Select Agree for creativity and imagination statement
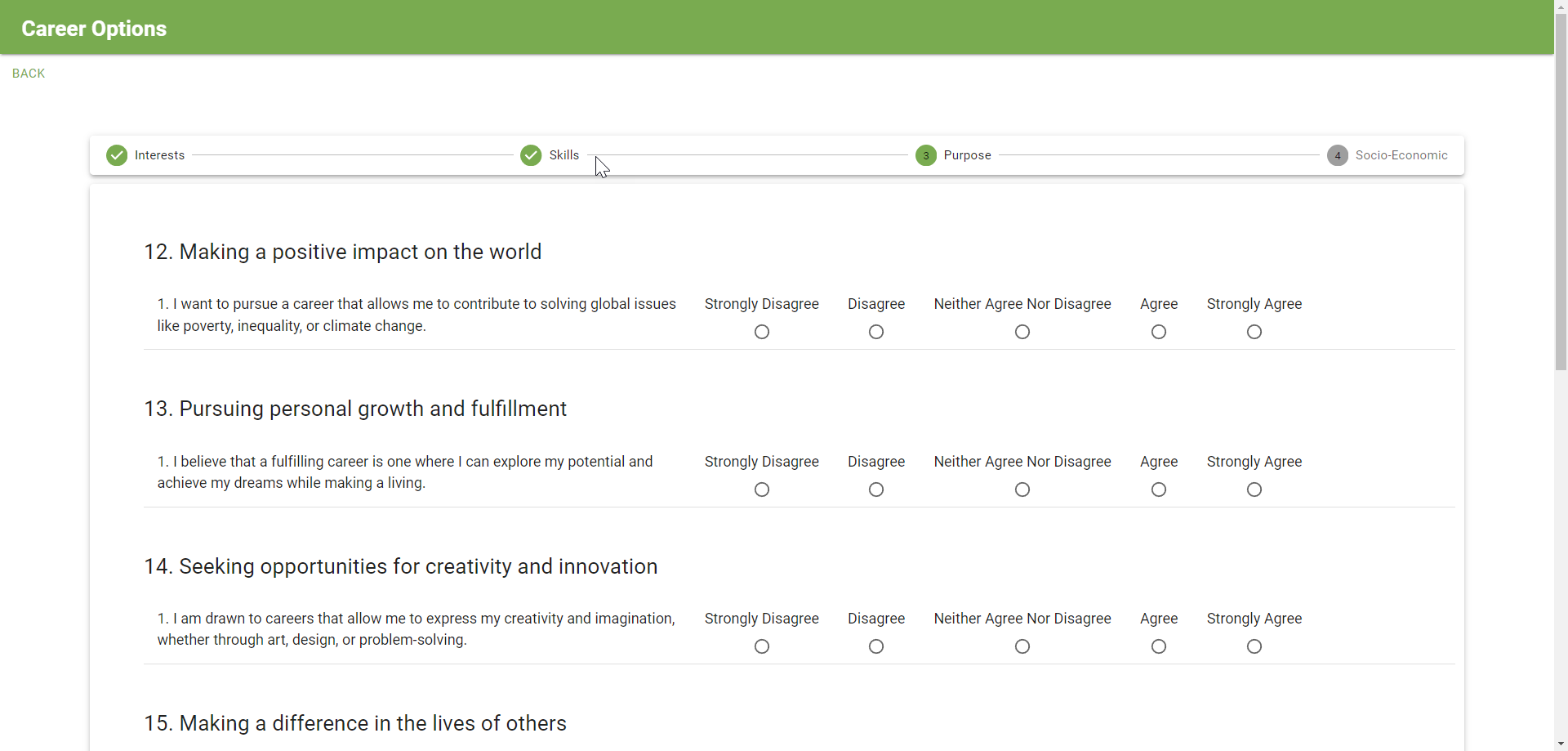The width and height of the screenshot is (1568, 751). tap(1158, 646)
